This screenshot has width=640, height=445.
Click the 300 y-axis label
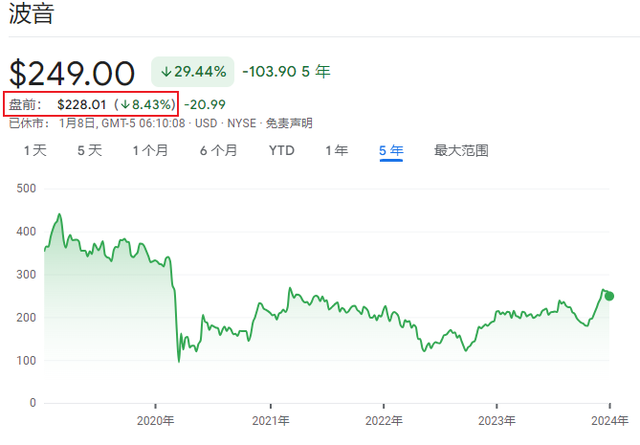[x=26, y=274]
